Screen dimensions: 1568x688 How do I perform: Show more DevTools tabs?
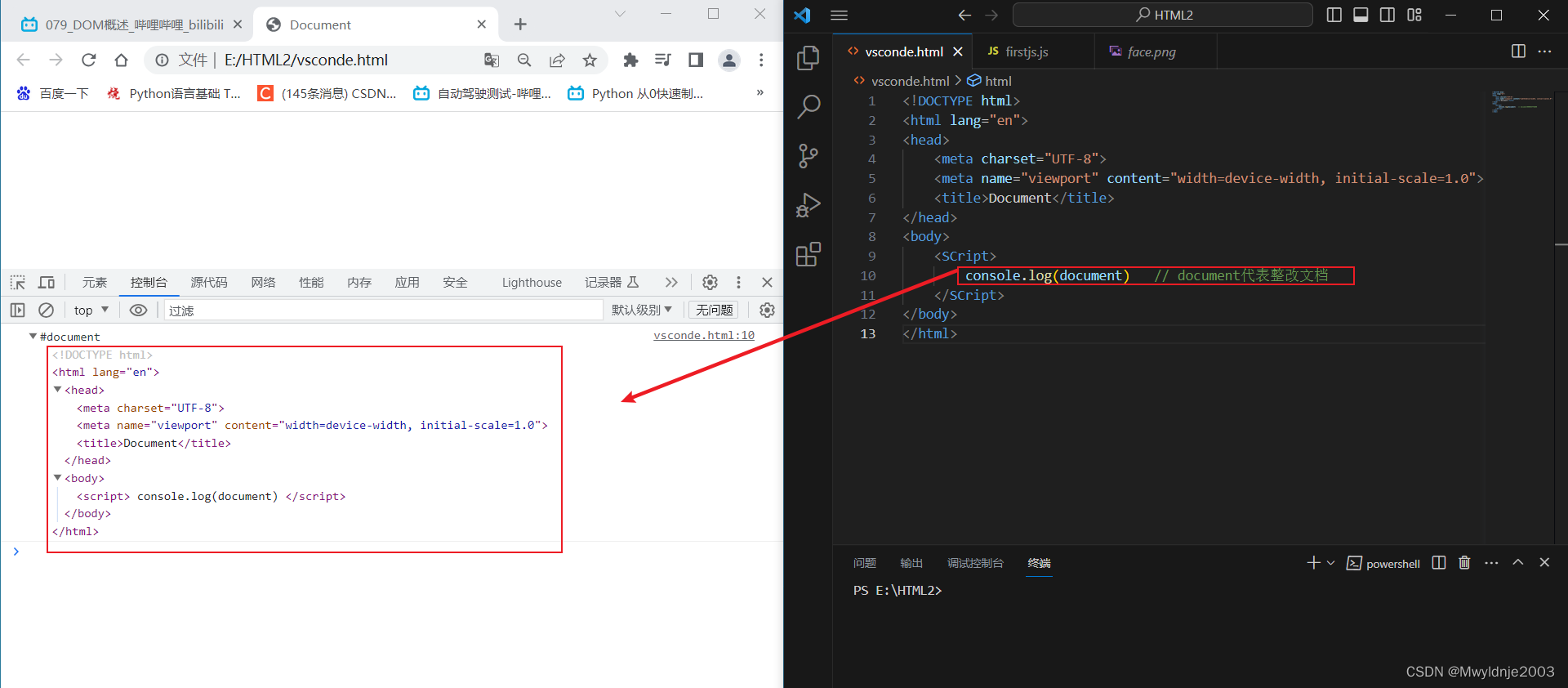tap(671, 282)
